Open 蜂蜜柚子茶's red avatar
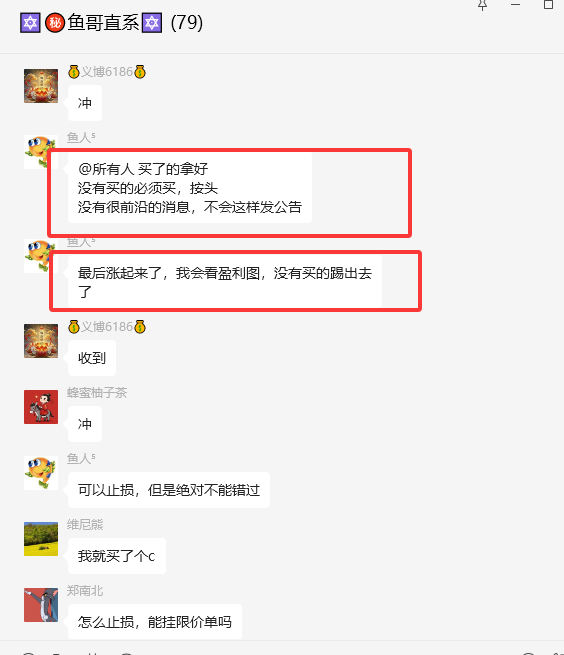This screenshot has width=564, height=655. [41, 407]
